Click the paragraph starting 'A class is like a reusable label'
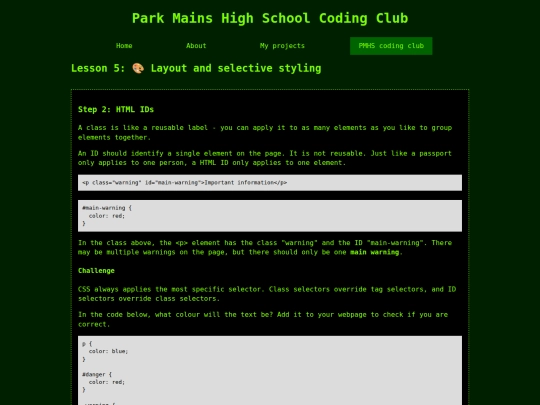 pyautogui.click(x=265, y=133)
